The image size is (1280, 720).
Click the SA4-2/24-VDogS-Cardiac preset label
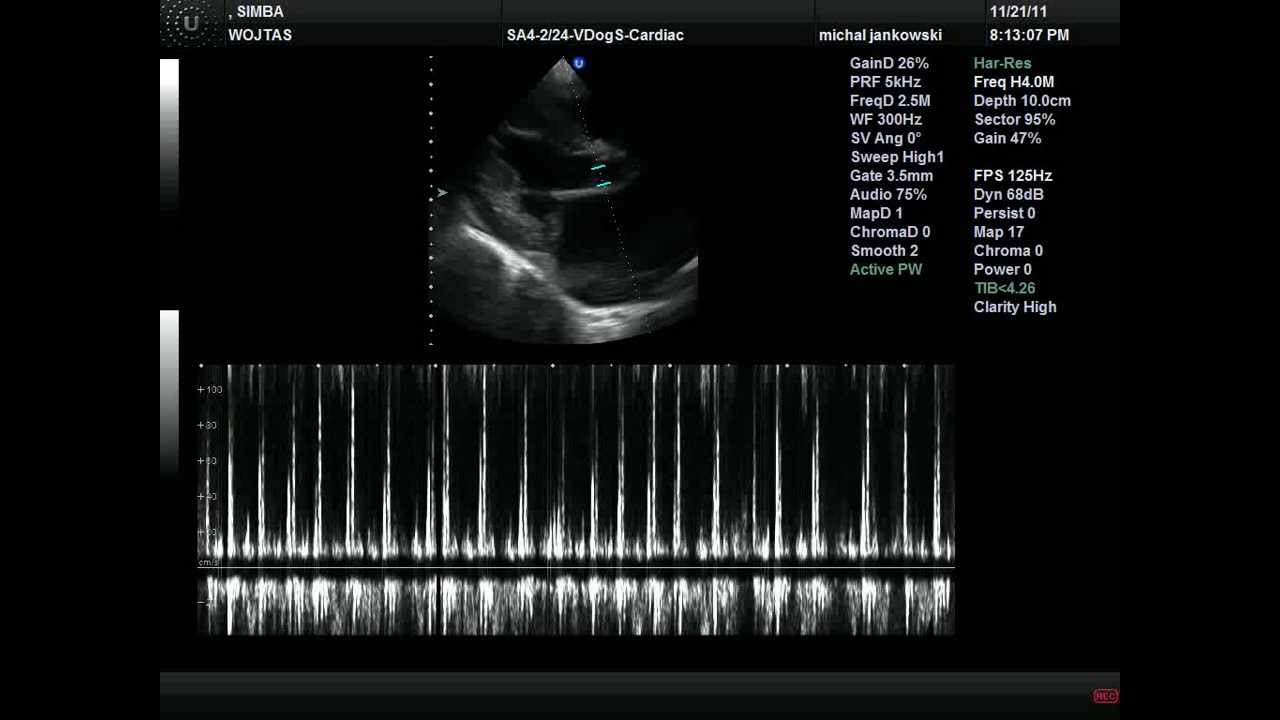[595, 35]
